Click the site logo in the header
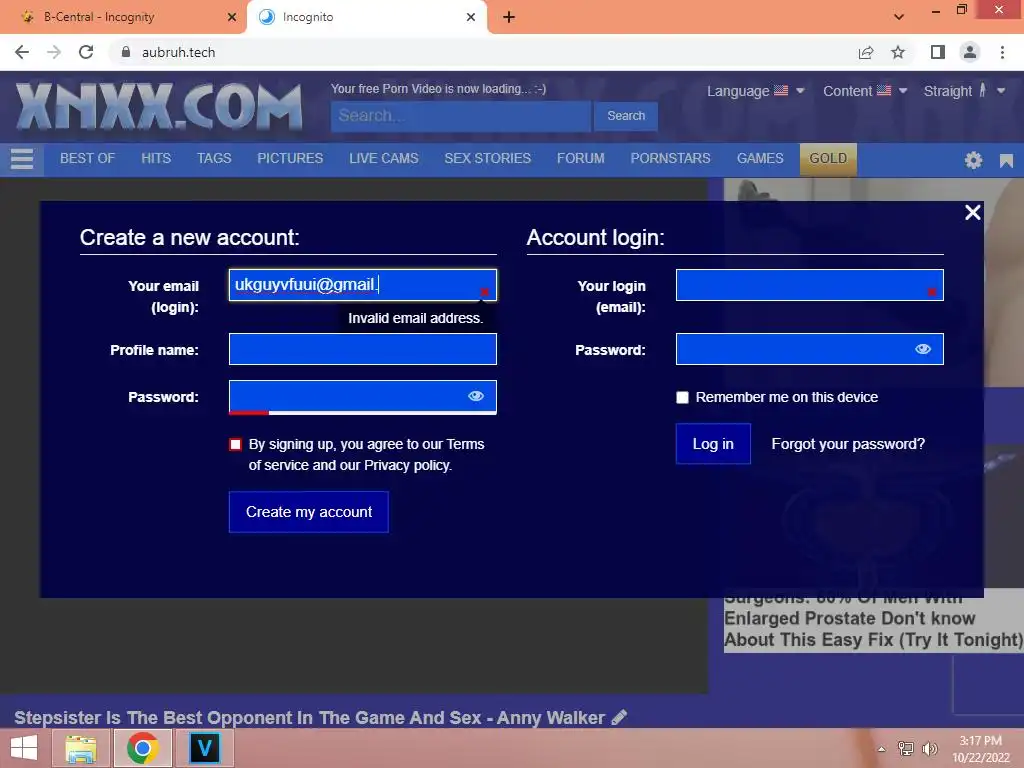1024x768 pixels. coord(159,106)
